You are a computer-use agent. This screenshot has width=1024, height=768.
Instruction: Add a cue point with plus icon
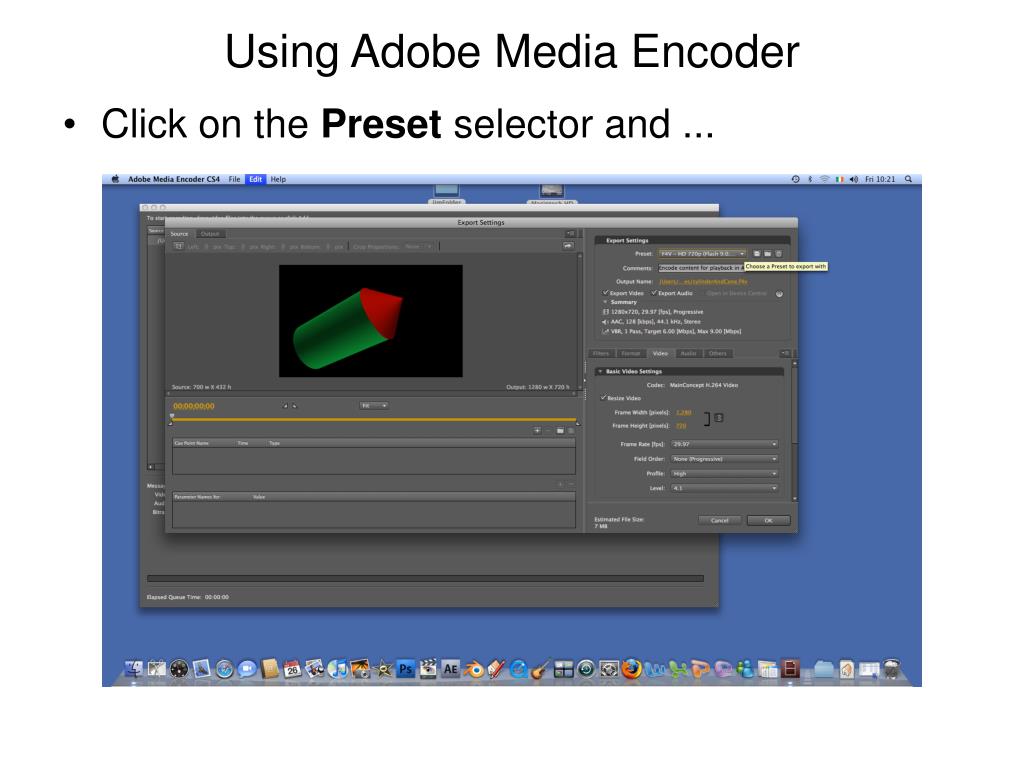click(537, 430)
